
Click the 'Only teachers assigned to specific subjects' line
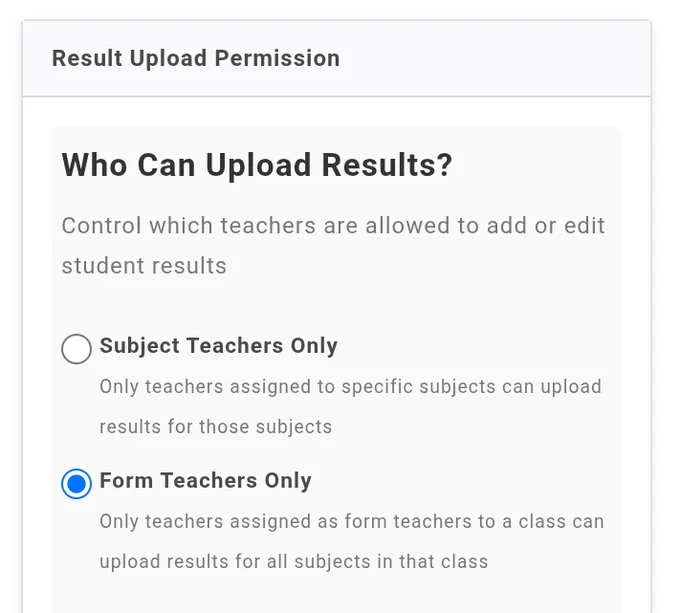pyautogui.click(x=350, y=387)
